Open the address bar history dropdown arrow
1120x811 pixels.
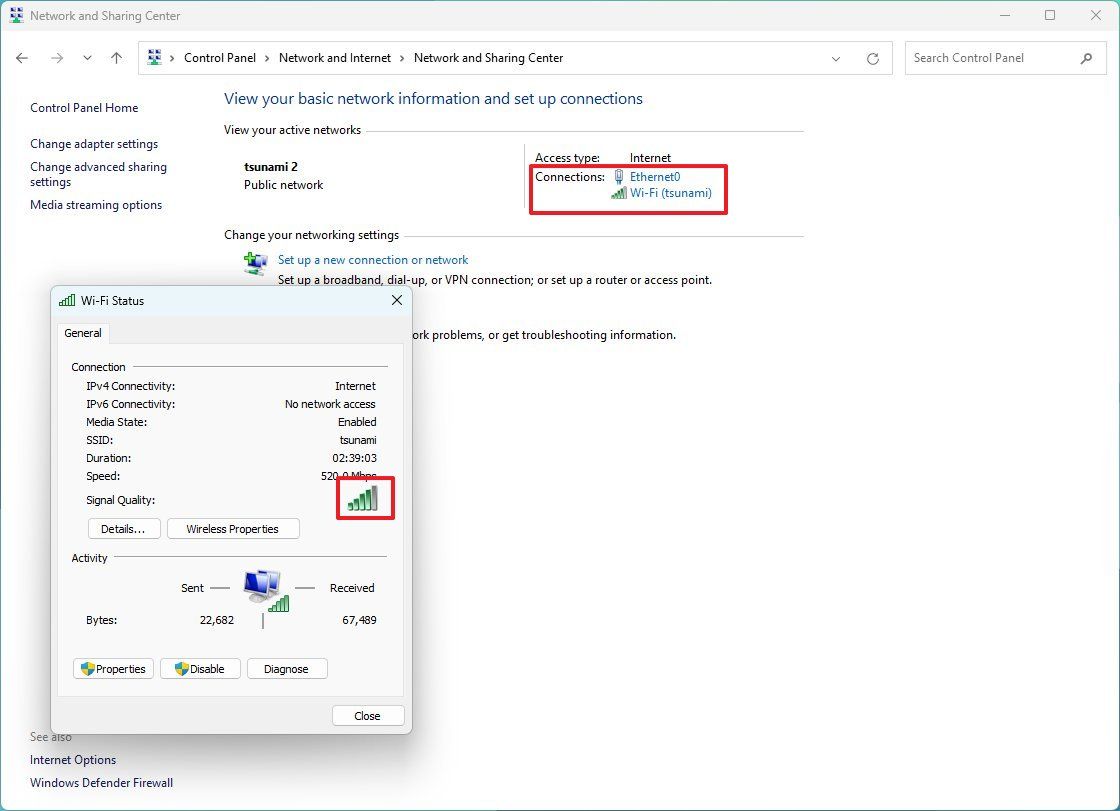point(836,58)
